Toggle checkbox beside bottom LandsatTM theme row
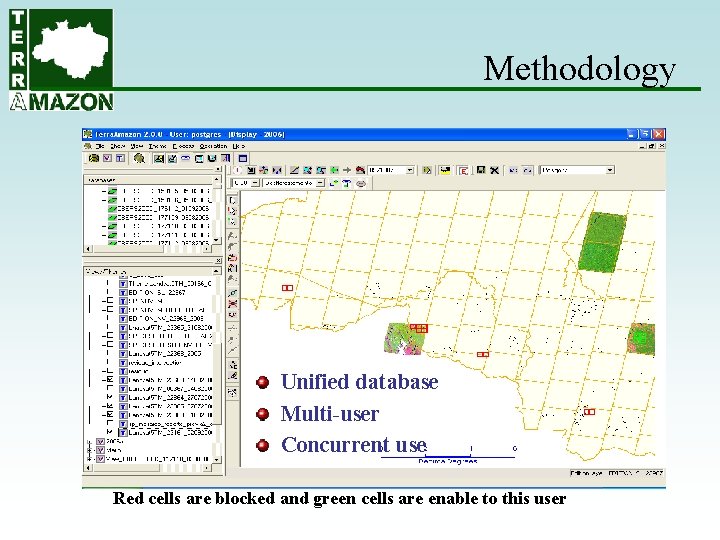The image size is (720, 540). click(x=109, y=432)
